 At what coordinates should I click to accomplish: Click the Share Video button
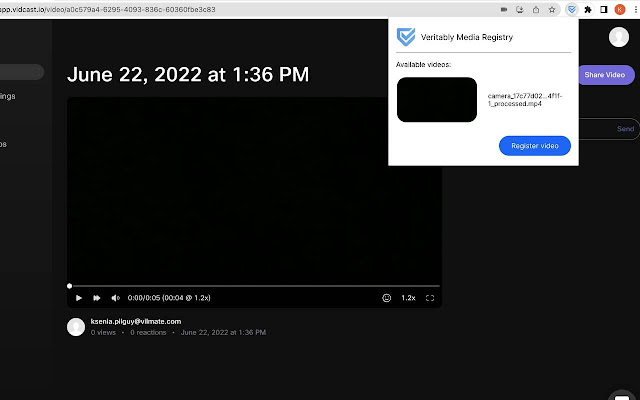[606, 75]
